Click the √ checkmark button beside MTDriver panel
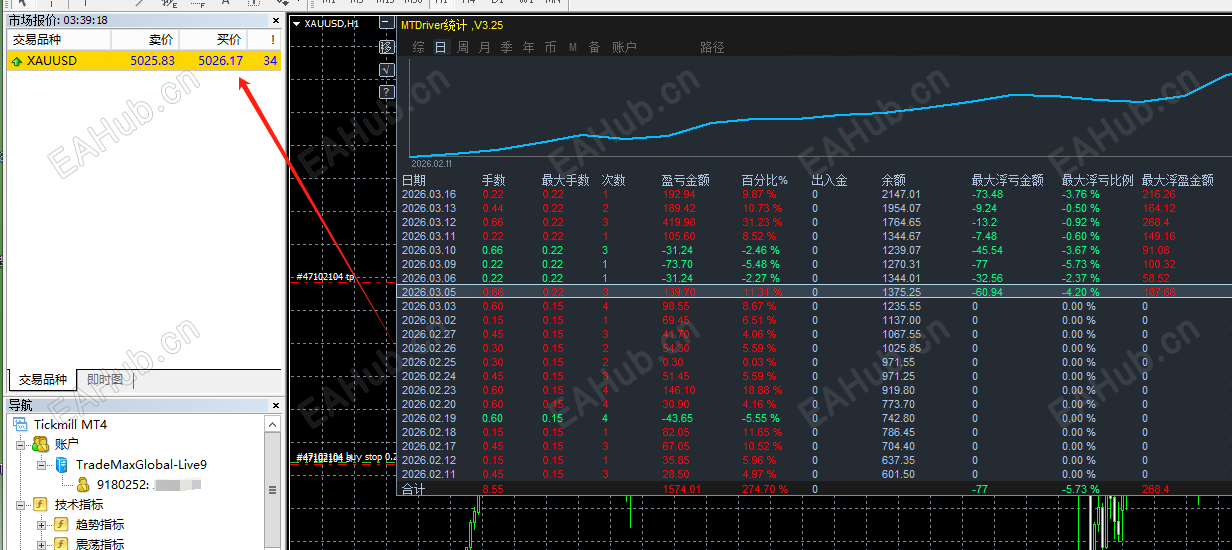This screenshot has width=1232, height=550. click(387, 70)
